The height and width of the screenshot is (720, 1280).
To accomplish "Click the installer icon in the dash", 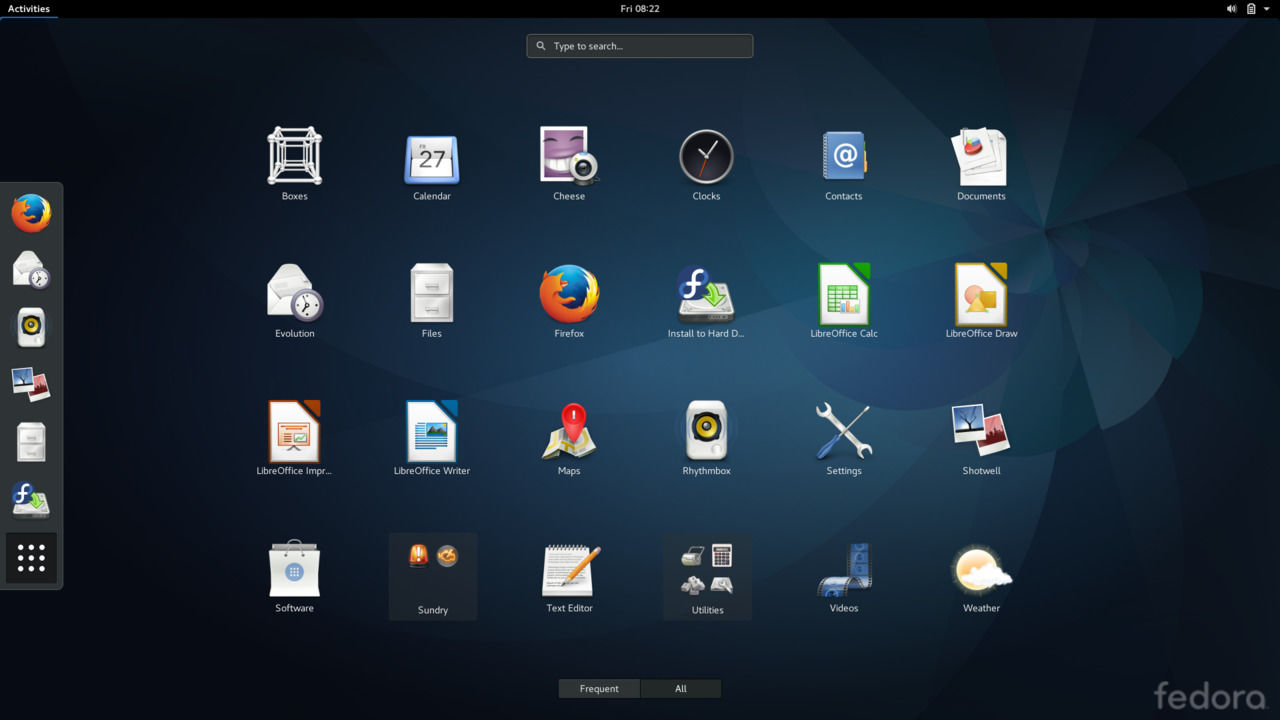I will [x=31, y=500].
